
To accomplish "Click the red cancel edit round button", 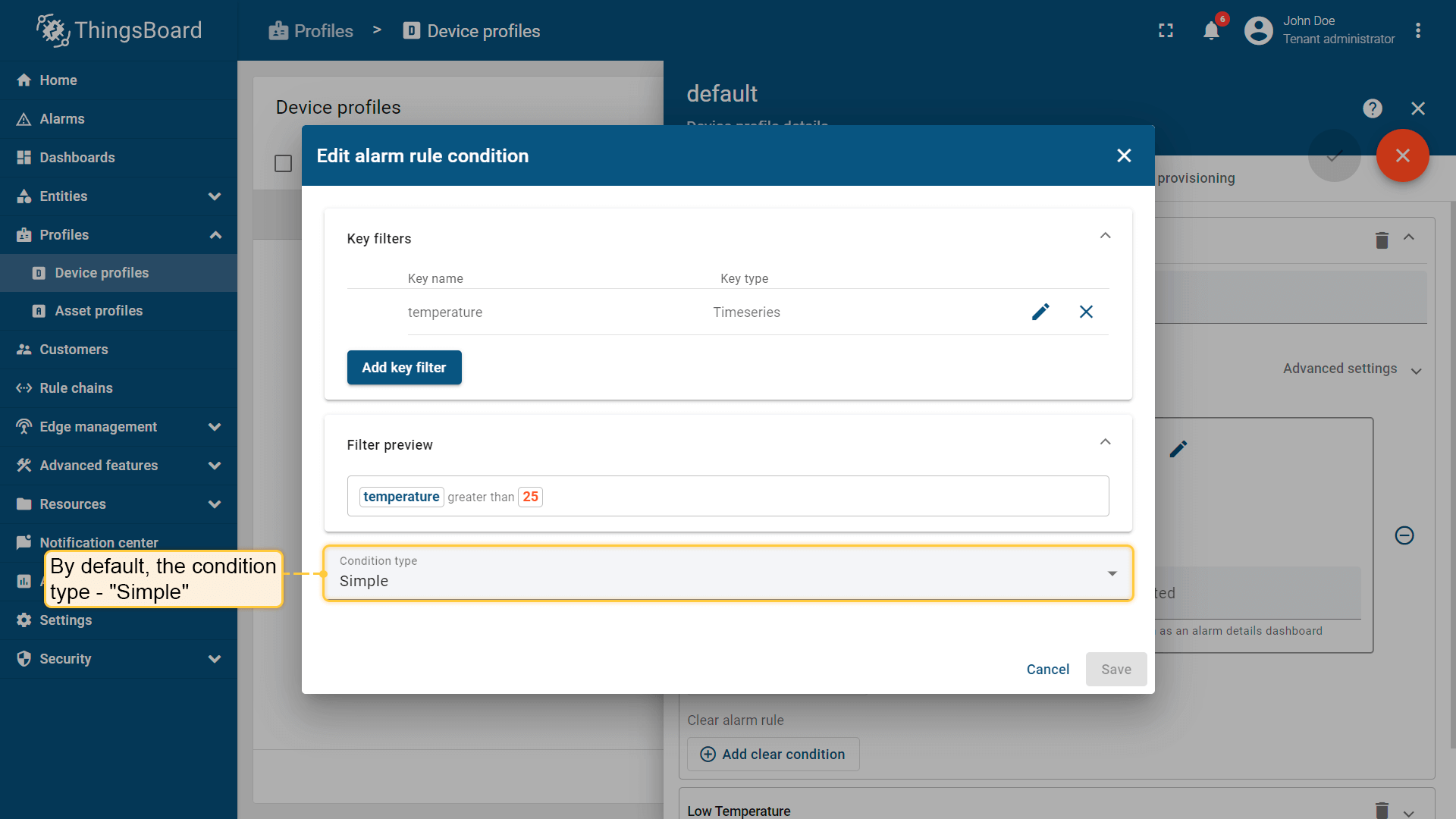I will click(x=1402, y=155).
